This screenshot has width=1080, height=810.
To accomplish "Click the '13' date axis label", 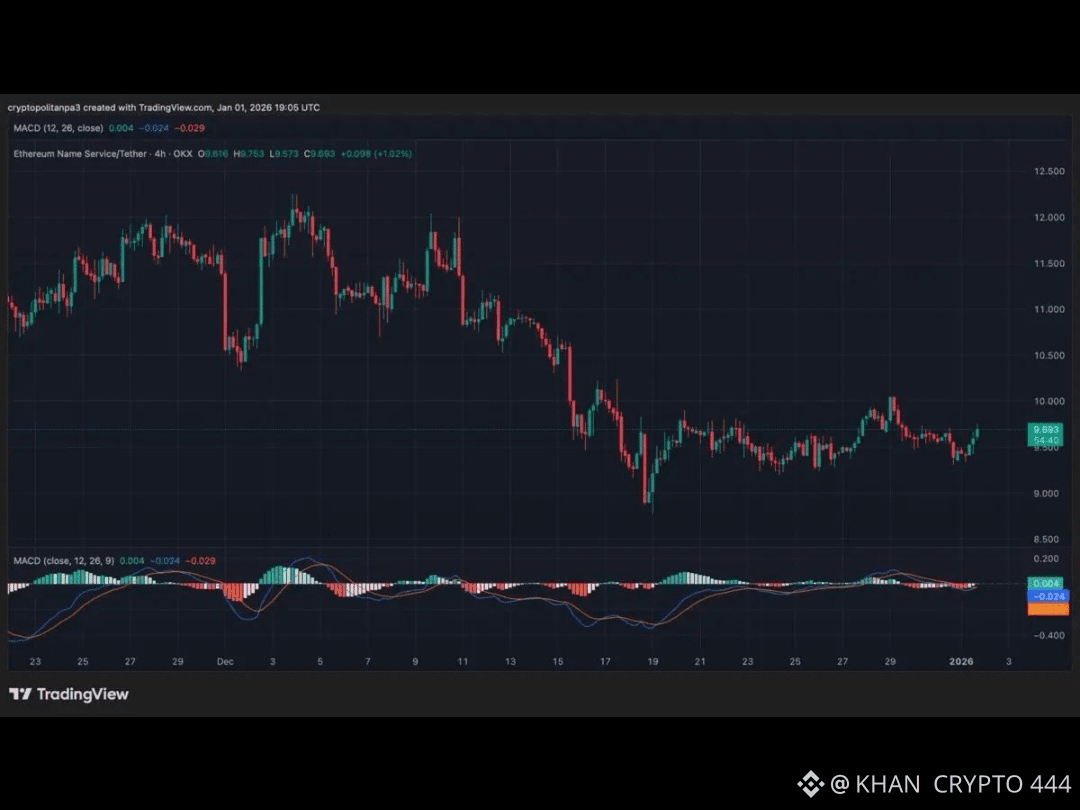I will coord(510,661).
